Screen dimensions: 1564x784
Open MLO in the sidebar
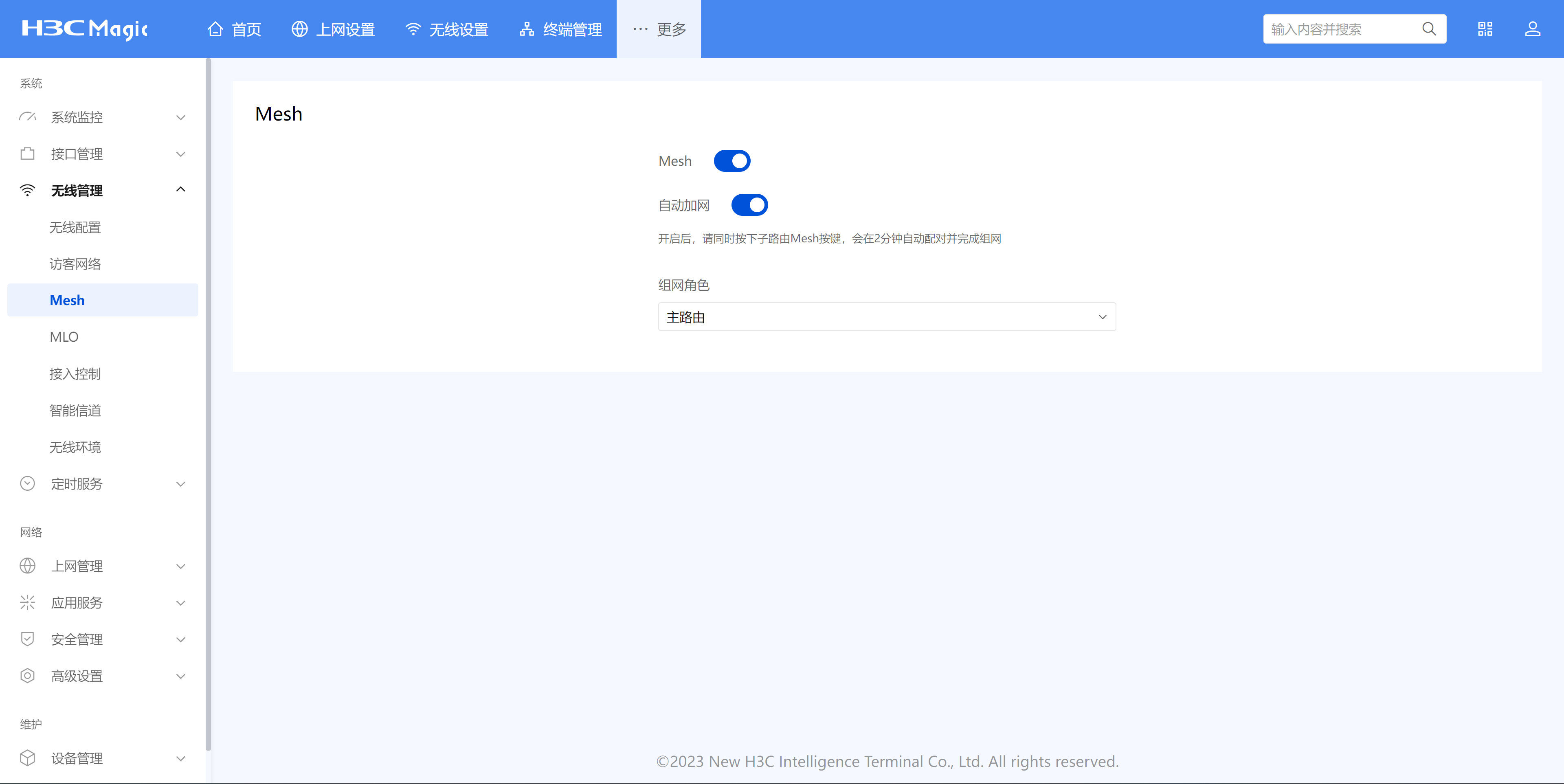point(103,337)
